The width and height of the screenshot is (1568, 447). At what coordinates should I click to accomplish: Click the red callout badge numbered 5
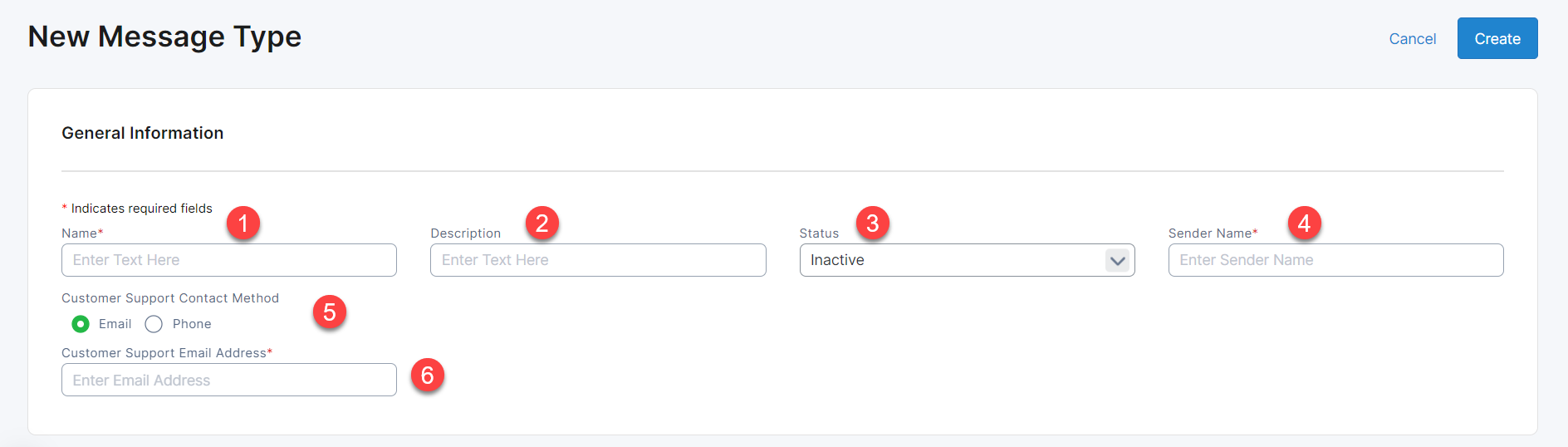tap(330, 312)
